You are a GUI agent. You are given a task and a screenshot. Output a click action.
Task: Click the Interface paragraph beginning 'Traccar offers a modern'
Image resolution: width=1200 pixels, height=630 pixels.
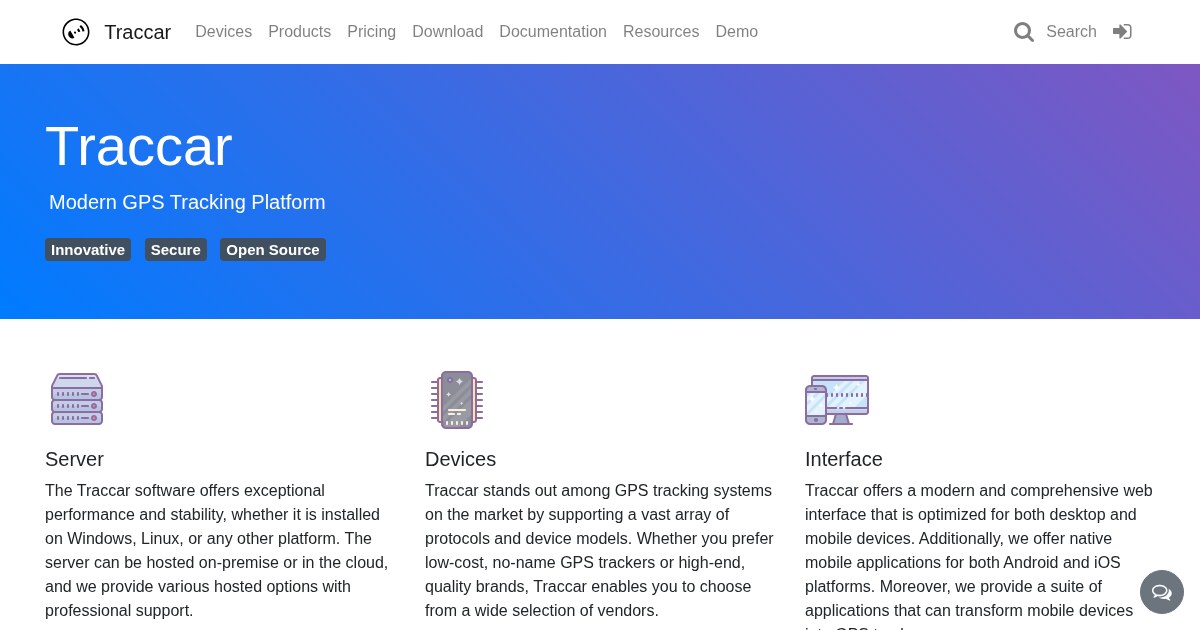(980, 556)
